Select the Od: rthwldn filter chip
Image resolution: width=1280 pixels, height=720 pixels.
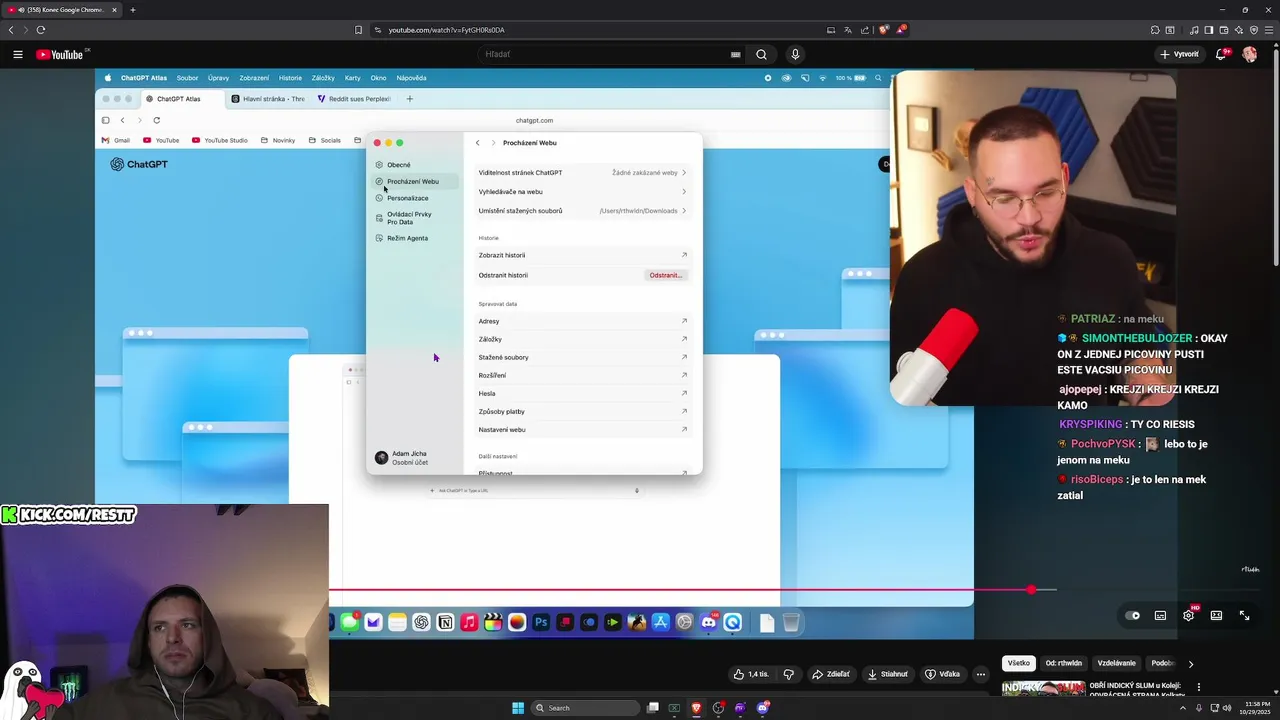pos(1064,663)
